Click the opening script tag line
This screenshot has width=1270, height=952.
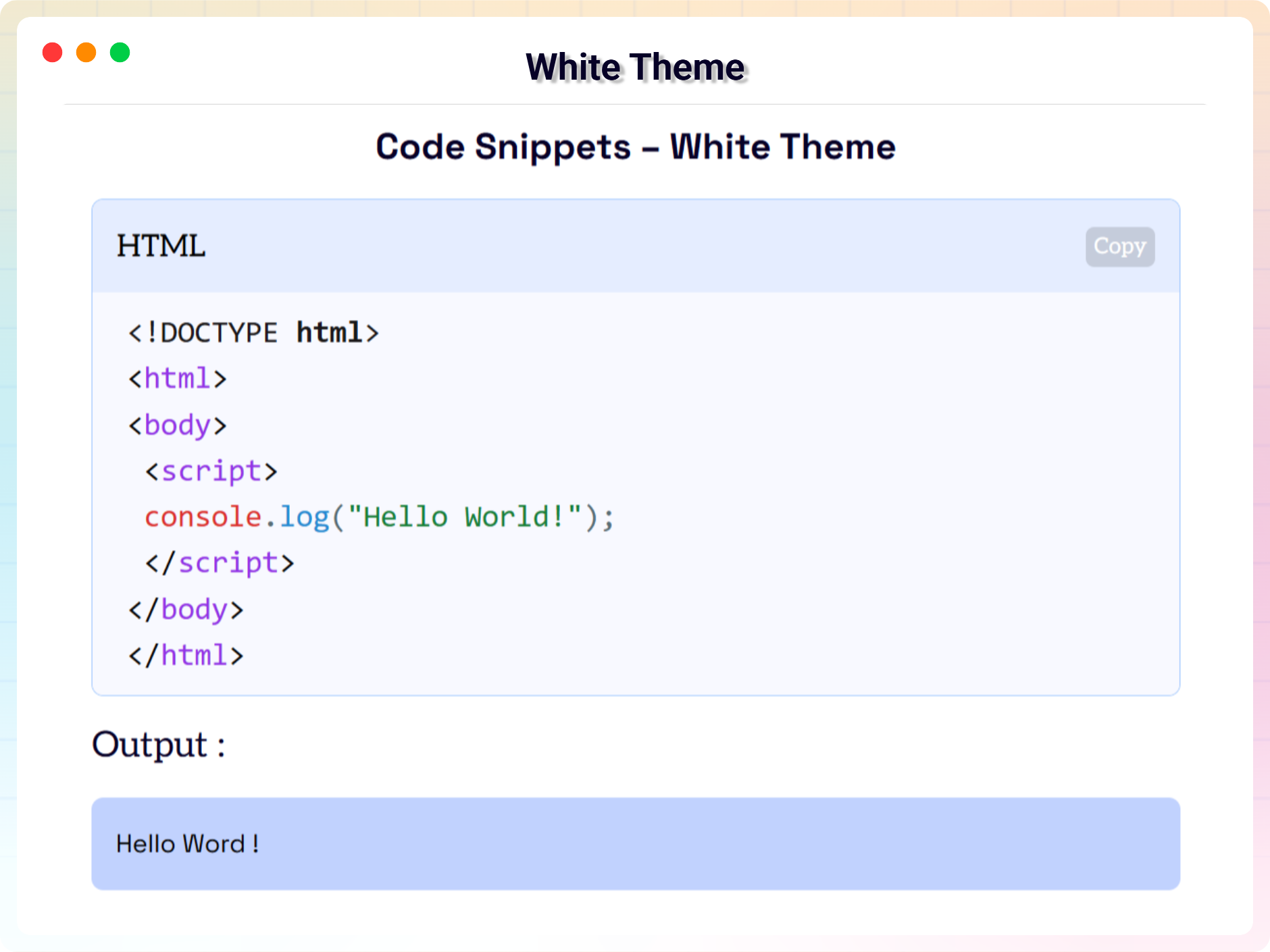point(211,471)
